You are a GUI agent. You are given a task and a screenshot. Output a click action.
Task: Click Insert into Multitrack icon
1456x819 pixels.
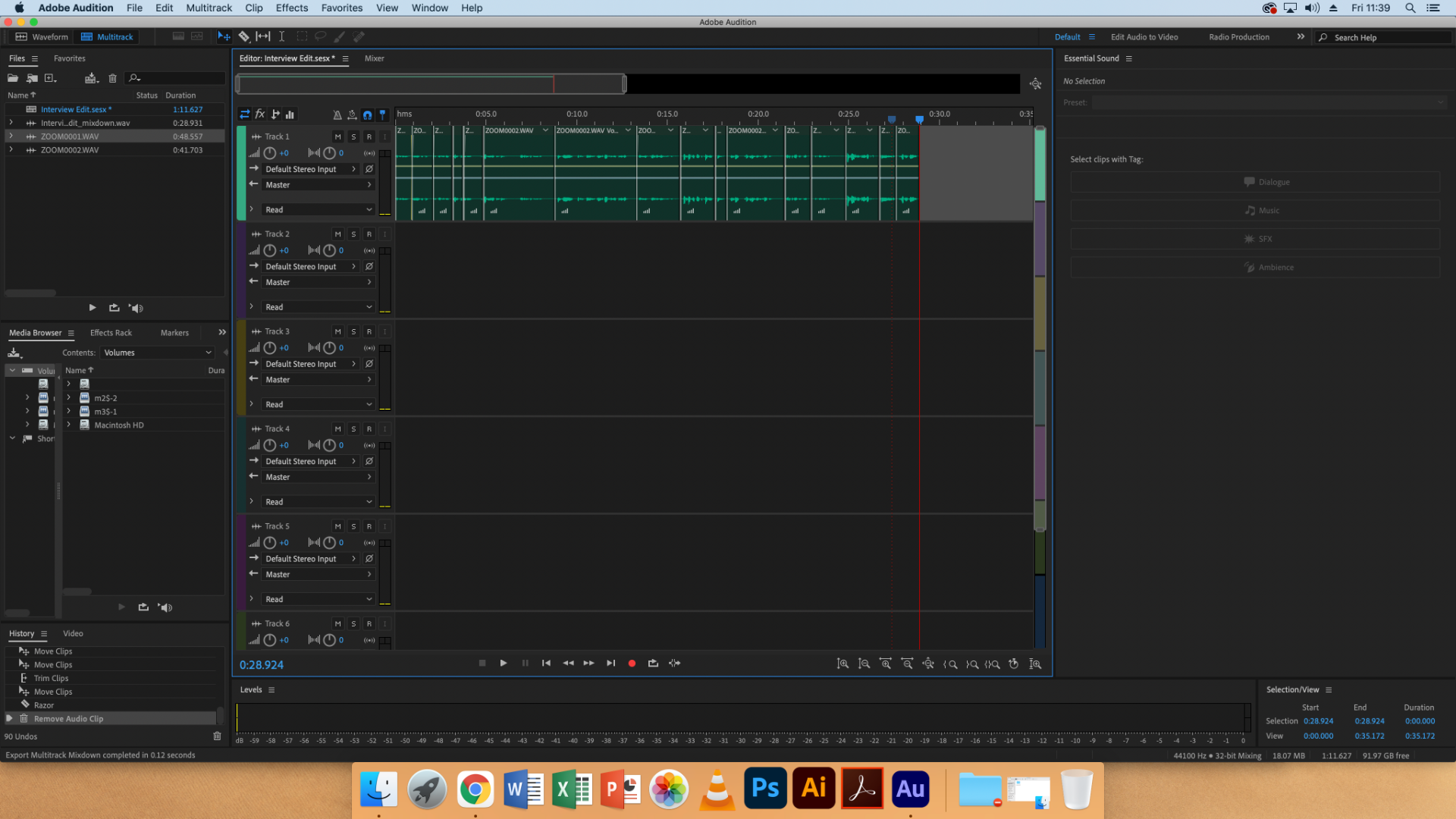(x=92, y=78)
